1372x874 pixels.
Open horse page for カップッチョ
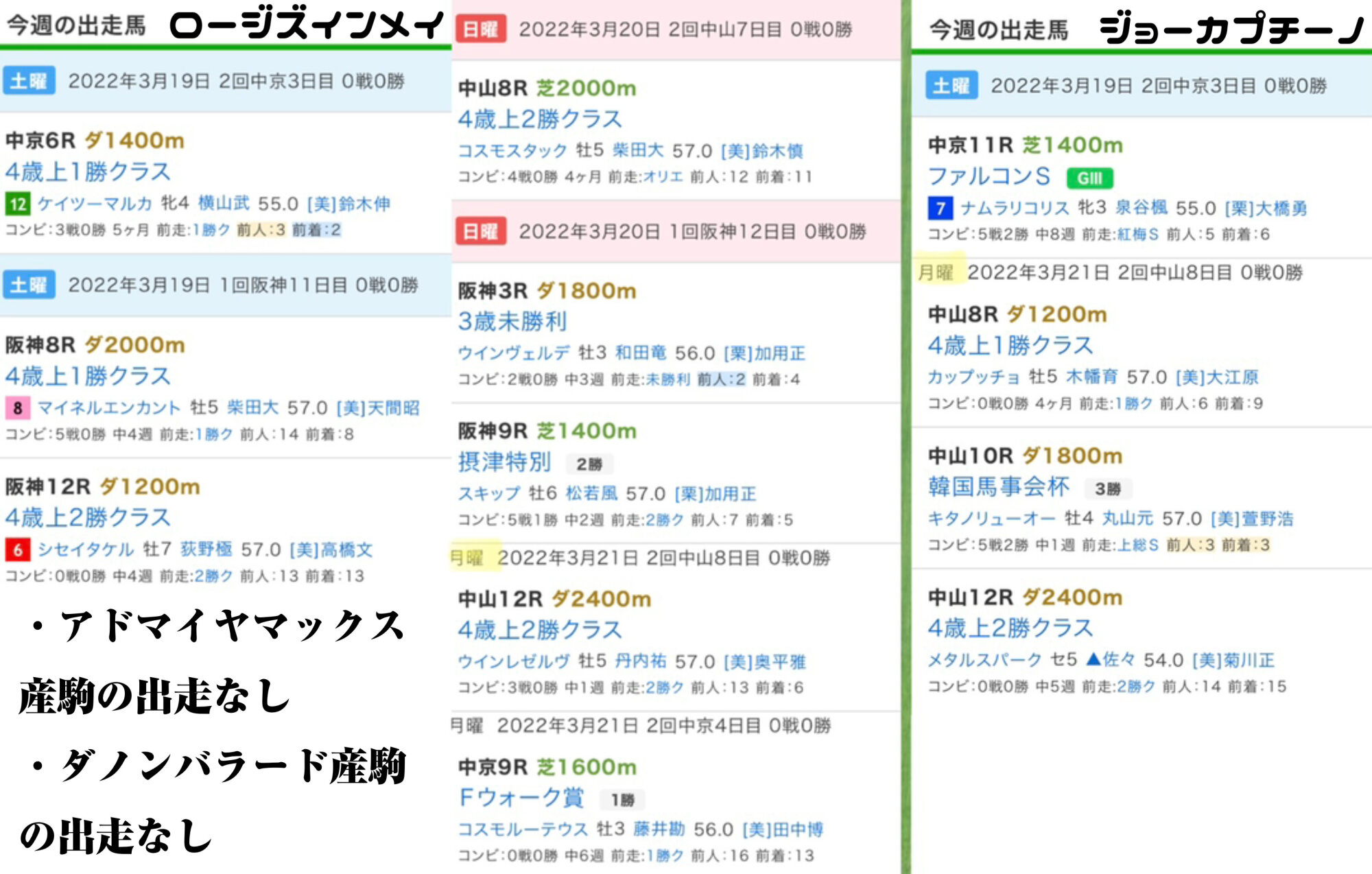[x=974, y=377]
